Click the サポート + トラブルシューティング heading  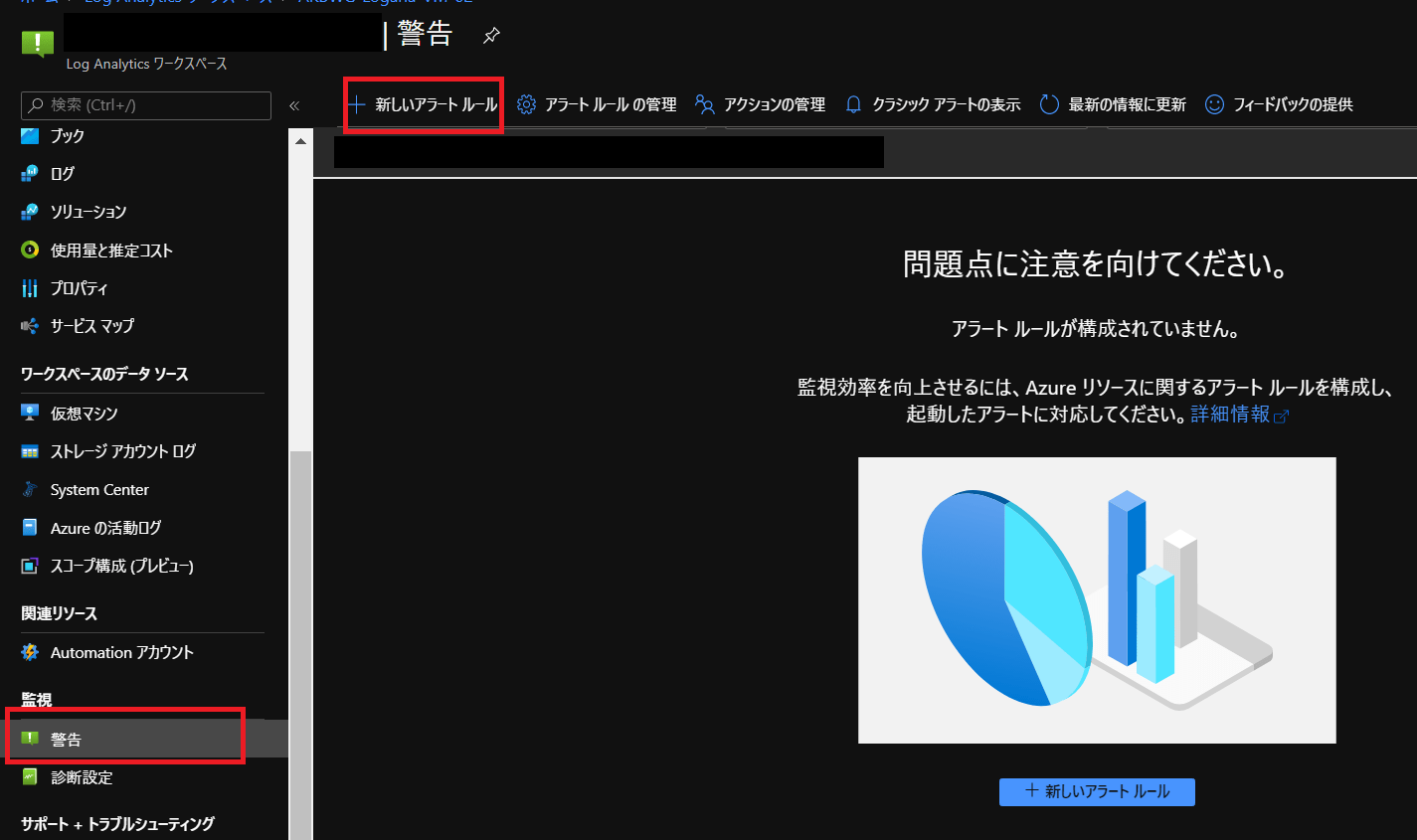coord(117,824)
